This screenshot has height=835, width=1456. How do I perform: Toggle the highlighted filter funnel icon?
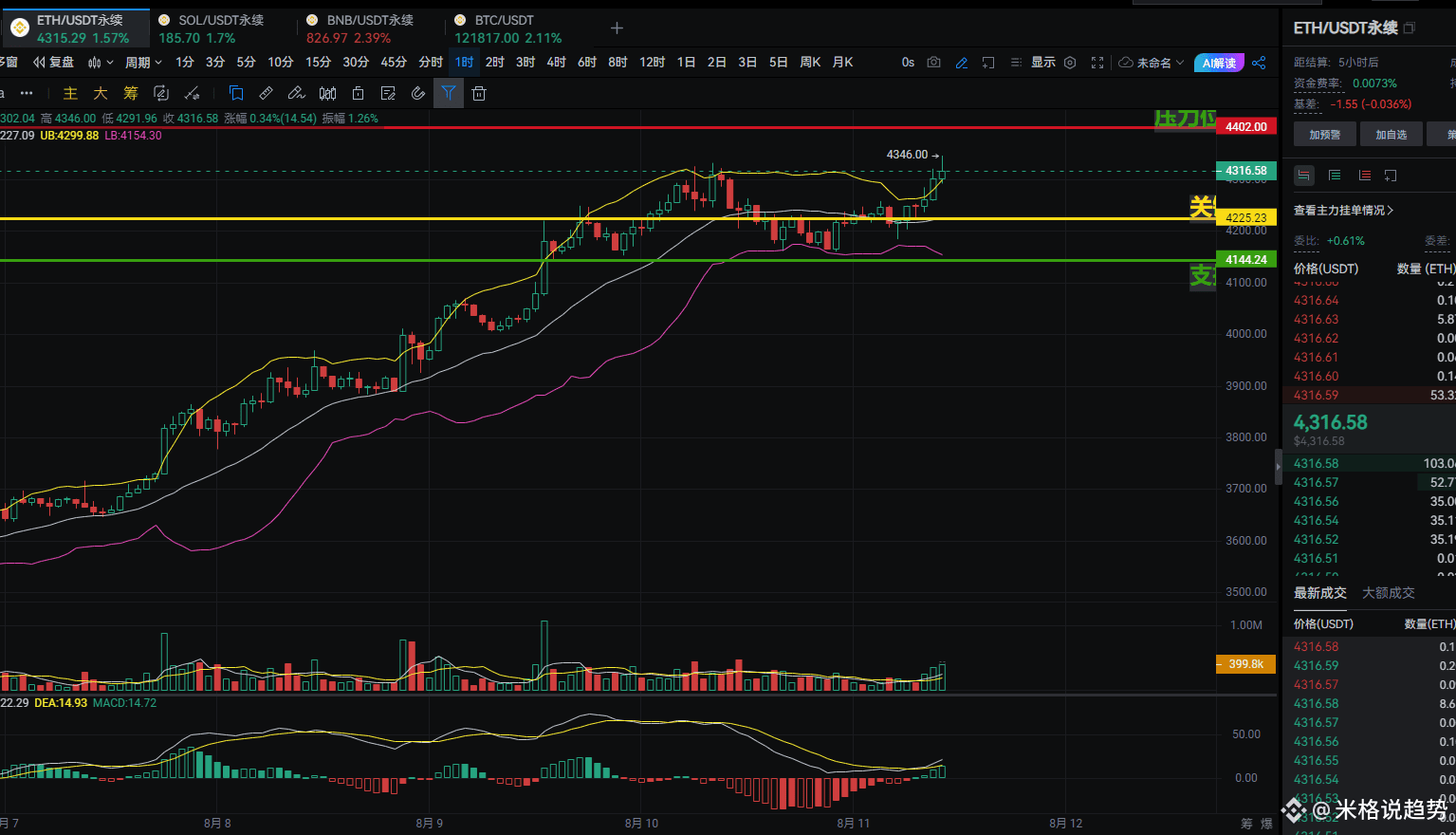pyautogui.click(x=449, y=93)
